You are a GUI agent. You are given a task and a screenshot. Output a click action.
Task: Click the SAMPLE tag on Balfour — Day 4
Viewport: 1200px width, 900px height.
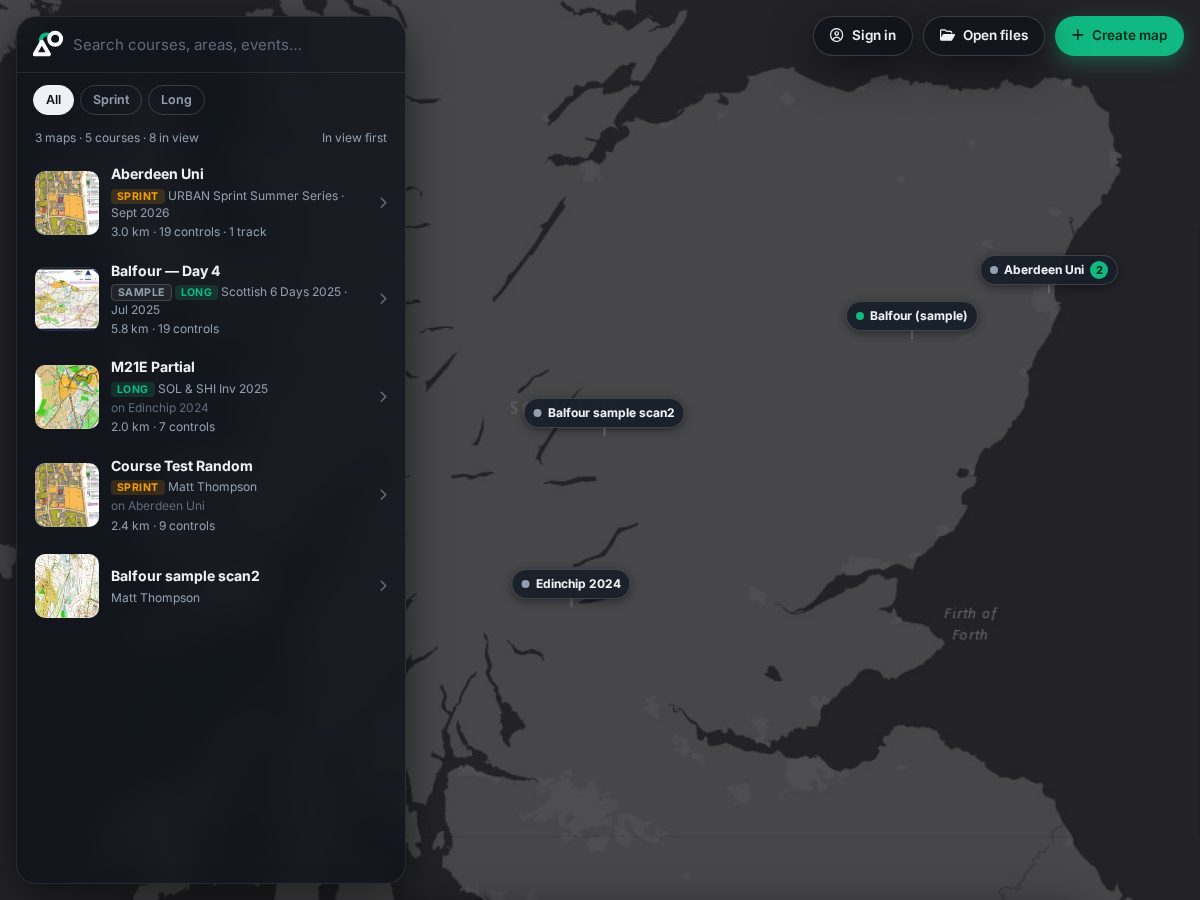[141, 292]
